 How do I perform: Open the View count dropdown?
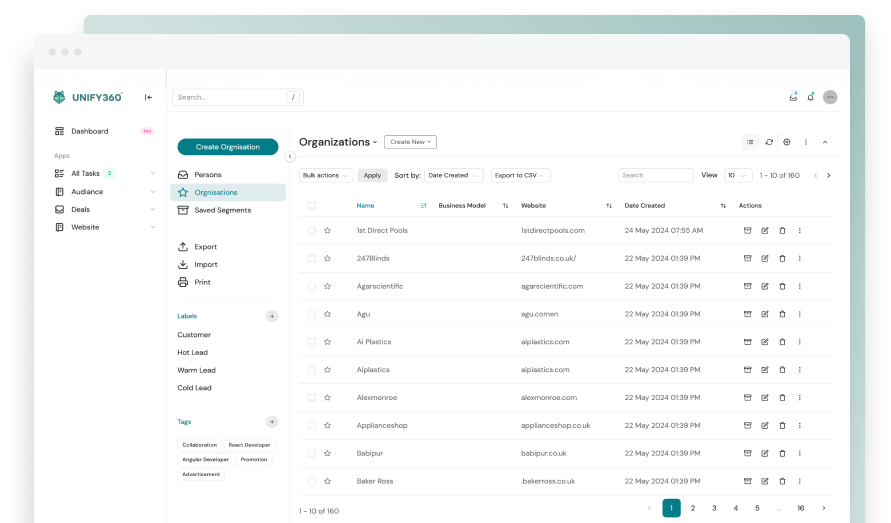[738, 176]
